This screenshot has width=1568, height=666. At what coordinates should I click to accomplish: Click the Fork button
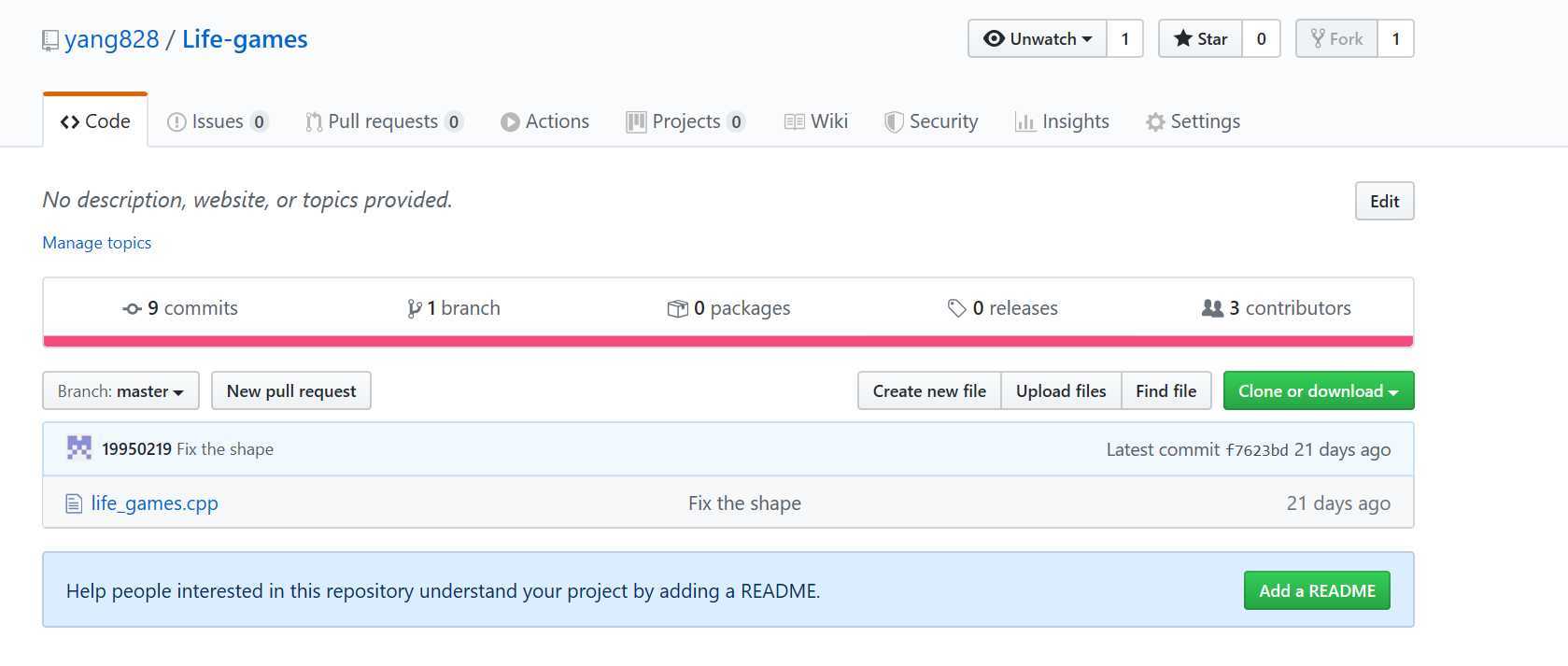tap(1336, 38)
